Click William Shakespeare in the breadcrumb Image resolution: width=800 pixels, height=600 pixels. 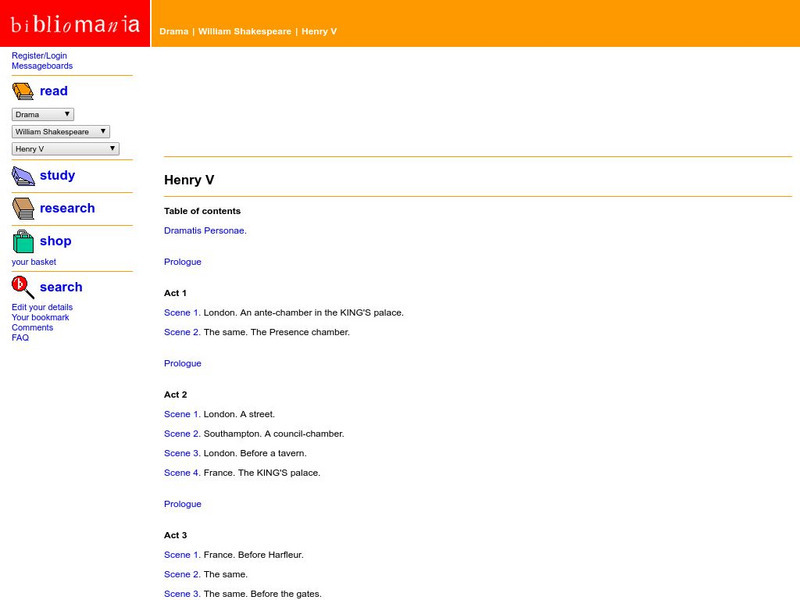[244, 31]
